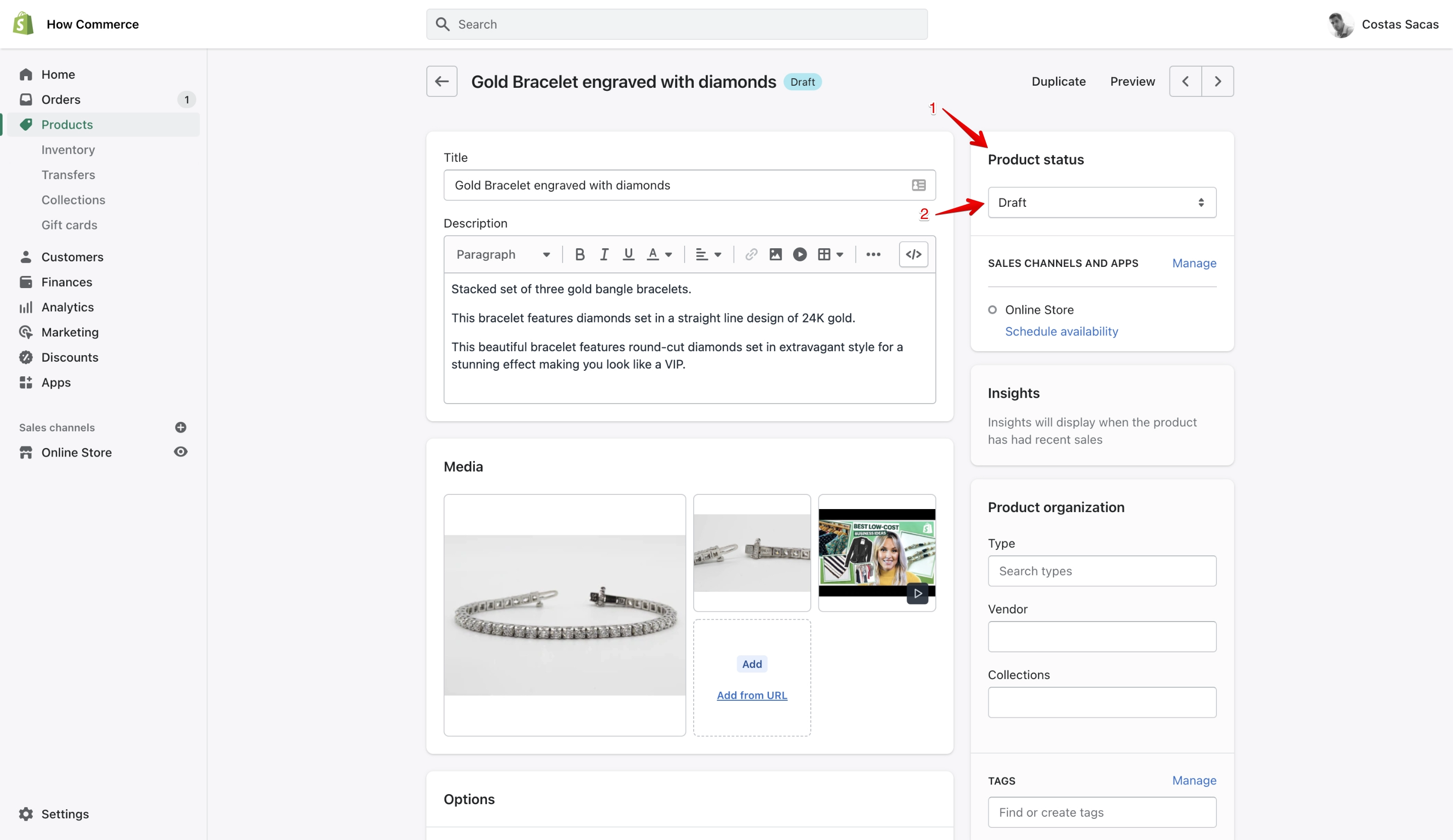Image resolution: width=1453 pixels, height=840 pixels.
Task: Insert a link in description
Action: click(x=751, y=254)
